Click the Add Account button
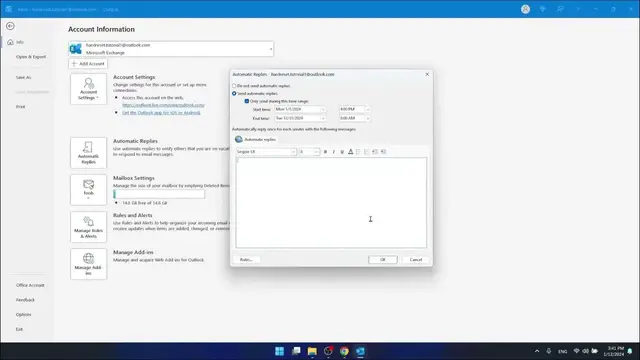 pos(88,64)
